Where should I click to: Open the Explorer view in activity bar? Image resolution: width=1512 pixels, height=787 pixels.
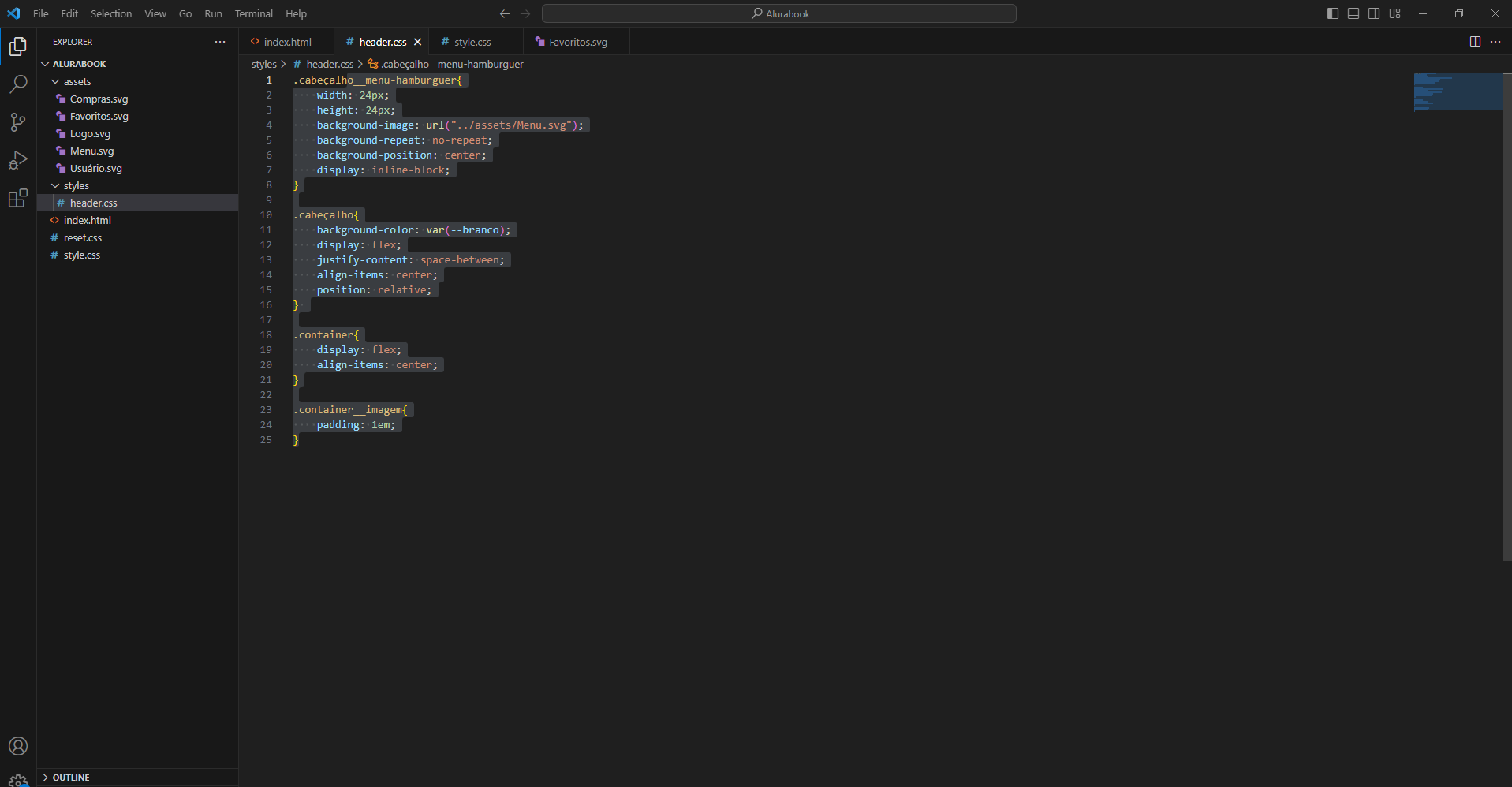(18, 47)
